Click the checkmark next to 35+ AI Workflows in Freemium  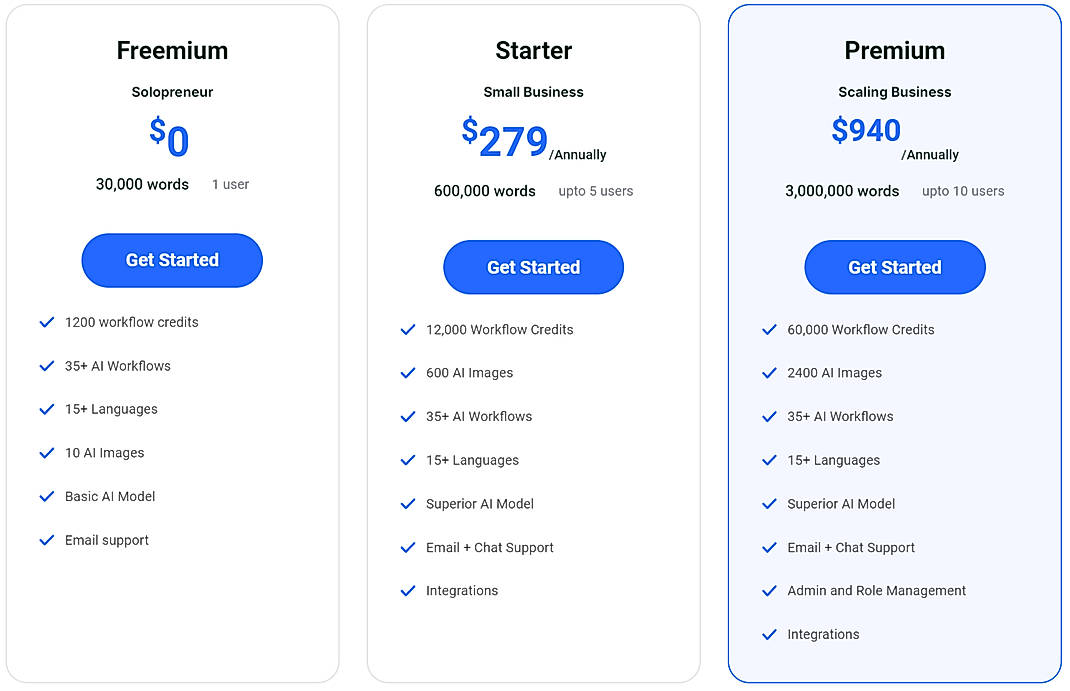point(46,366)
